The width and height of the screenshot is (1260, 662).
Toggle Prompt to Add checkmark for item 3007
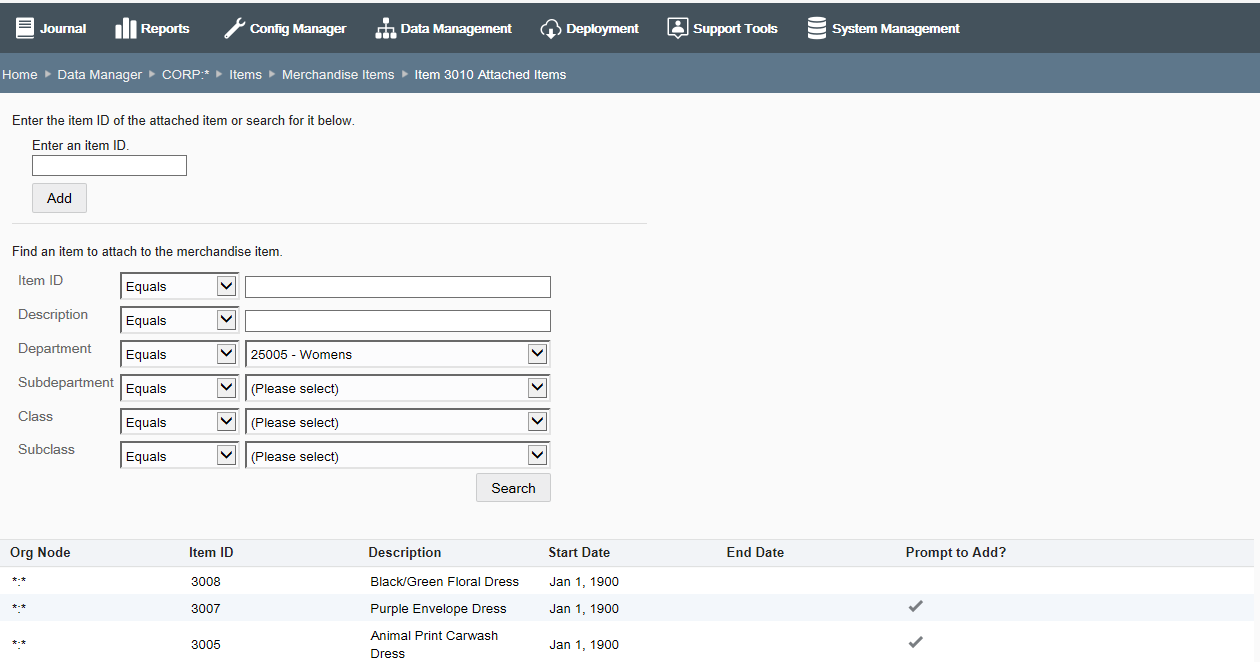915,606
